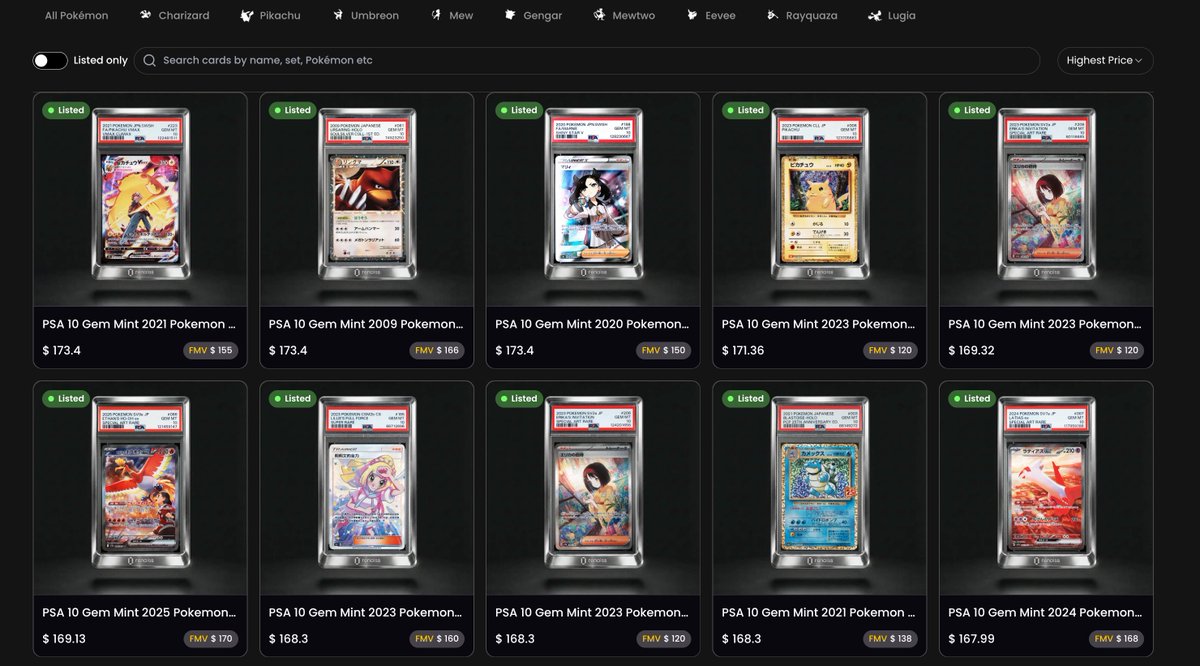Click the Listed badge on the $171.36 card
Viewport: 1200px width, 666px height.
click(x=746, y=110)
